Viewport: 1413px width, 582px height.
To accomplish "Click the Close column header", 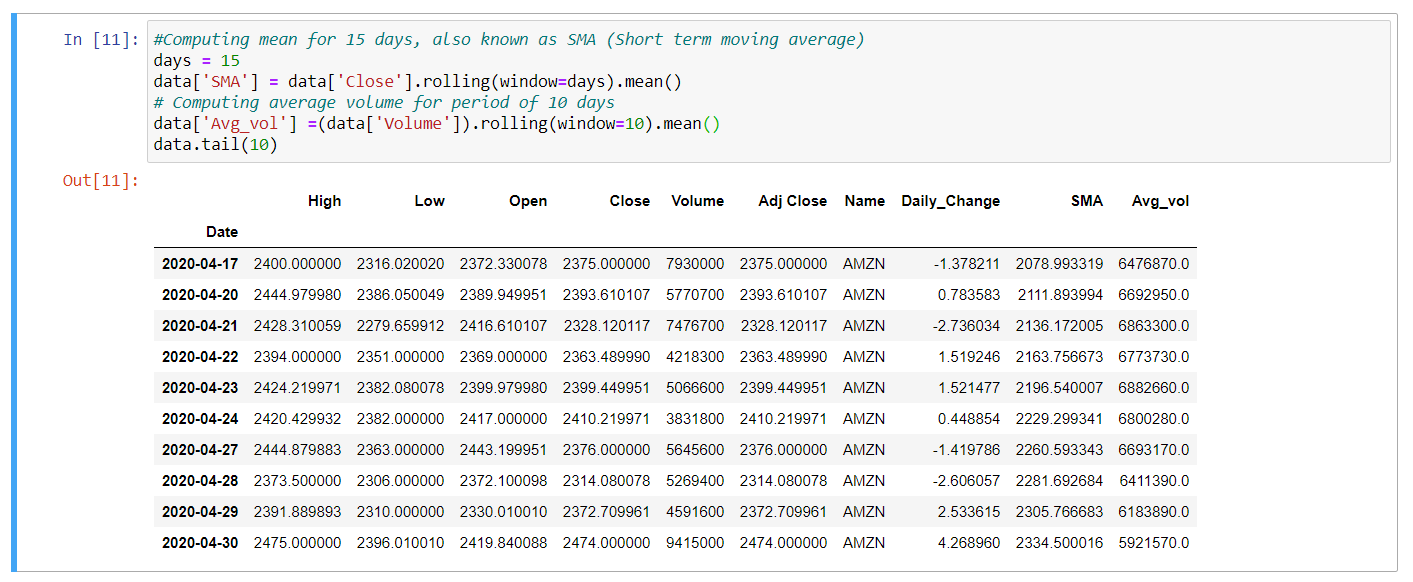I will click(x=630, y=201).
